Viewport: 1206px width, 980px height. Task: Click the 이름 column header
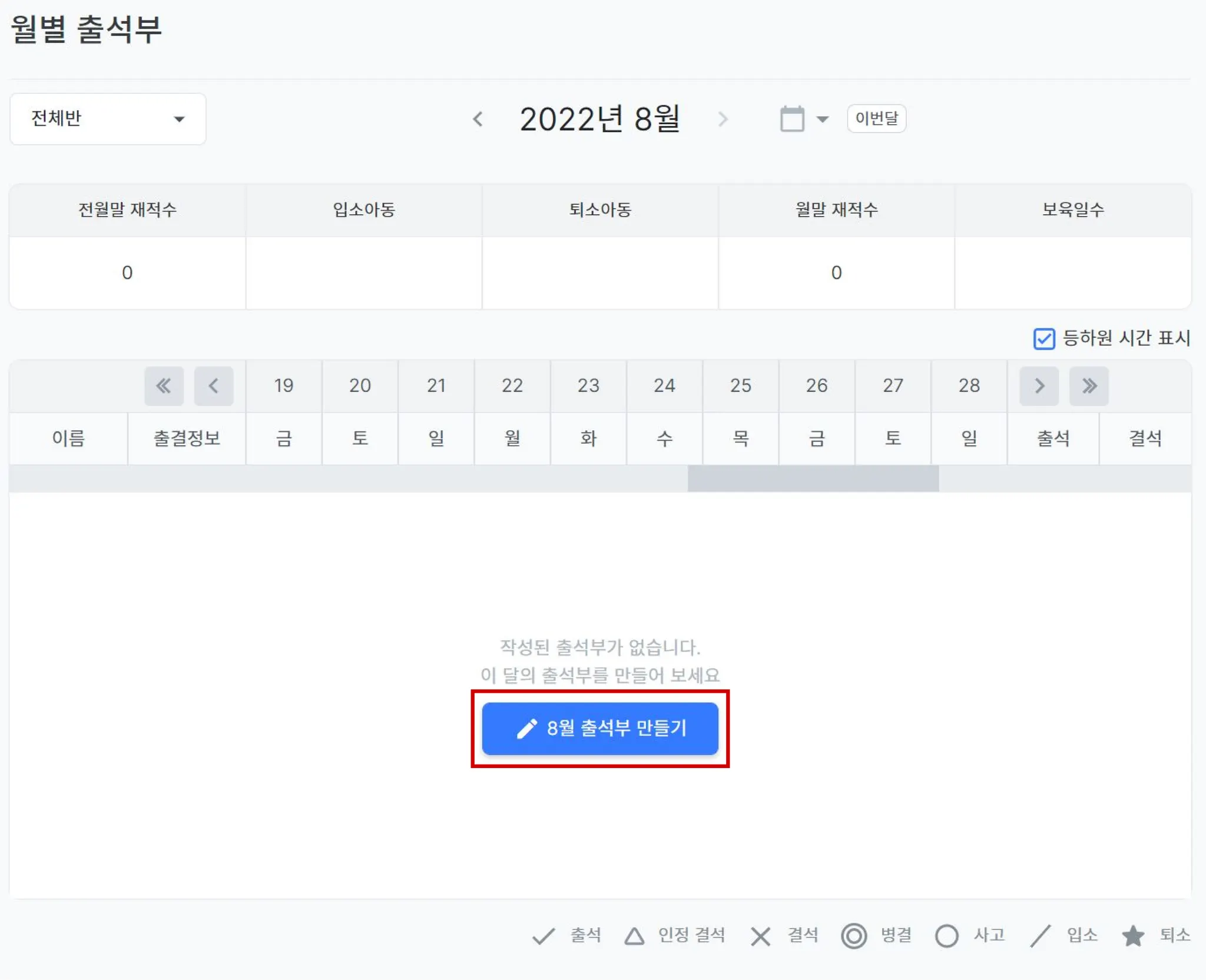coord(68,438)
